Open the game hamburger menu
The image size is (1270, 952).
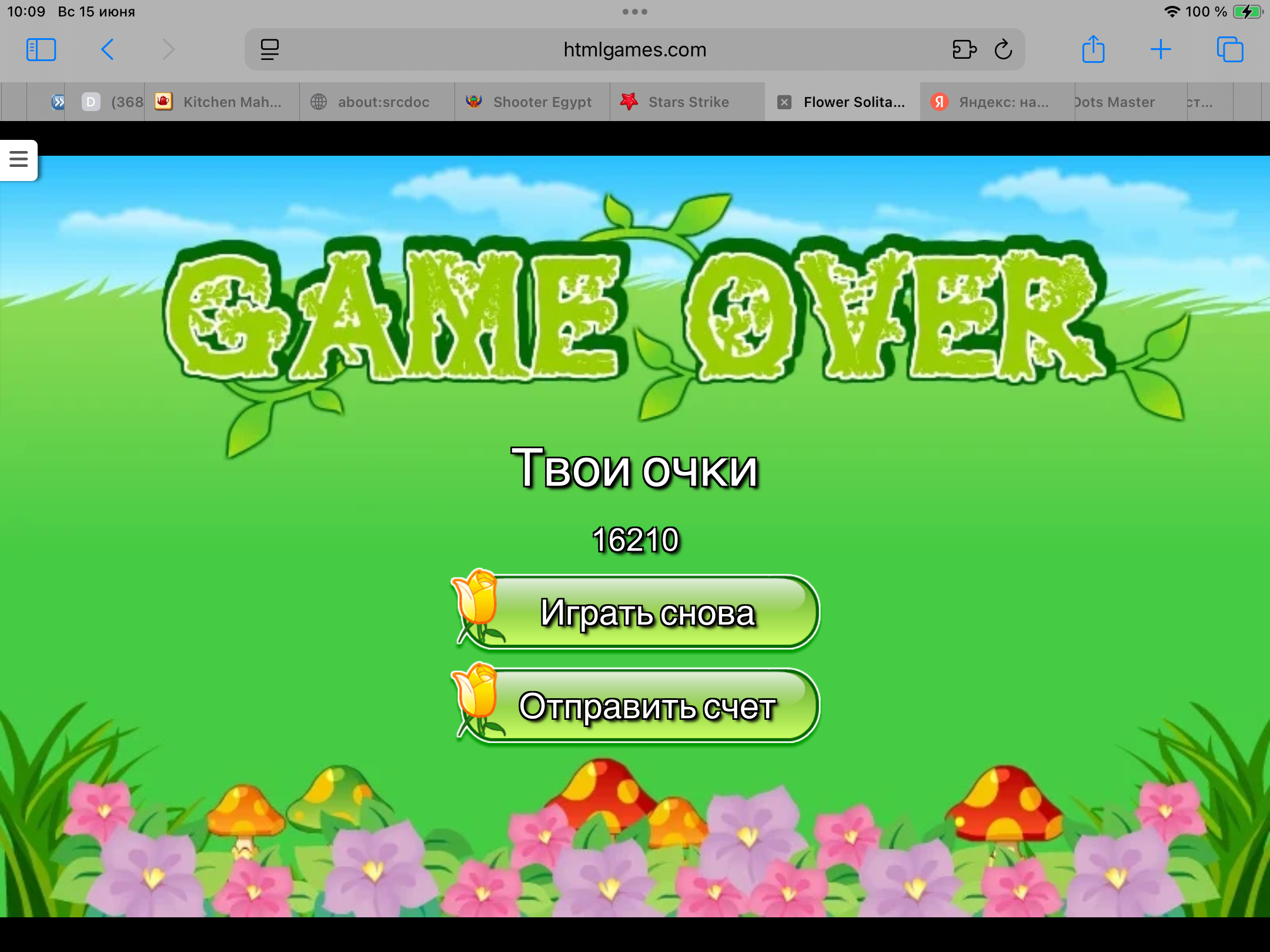[x=19, y=159]
